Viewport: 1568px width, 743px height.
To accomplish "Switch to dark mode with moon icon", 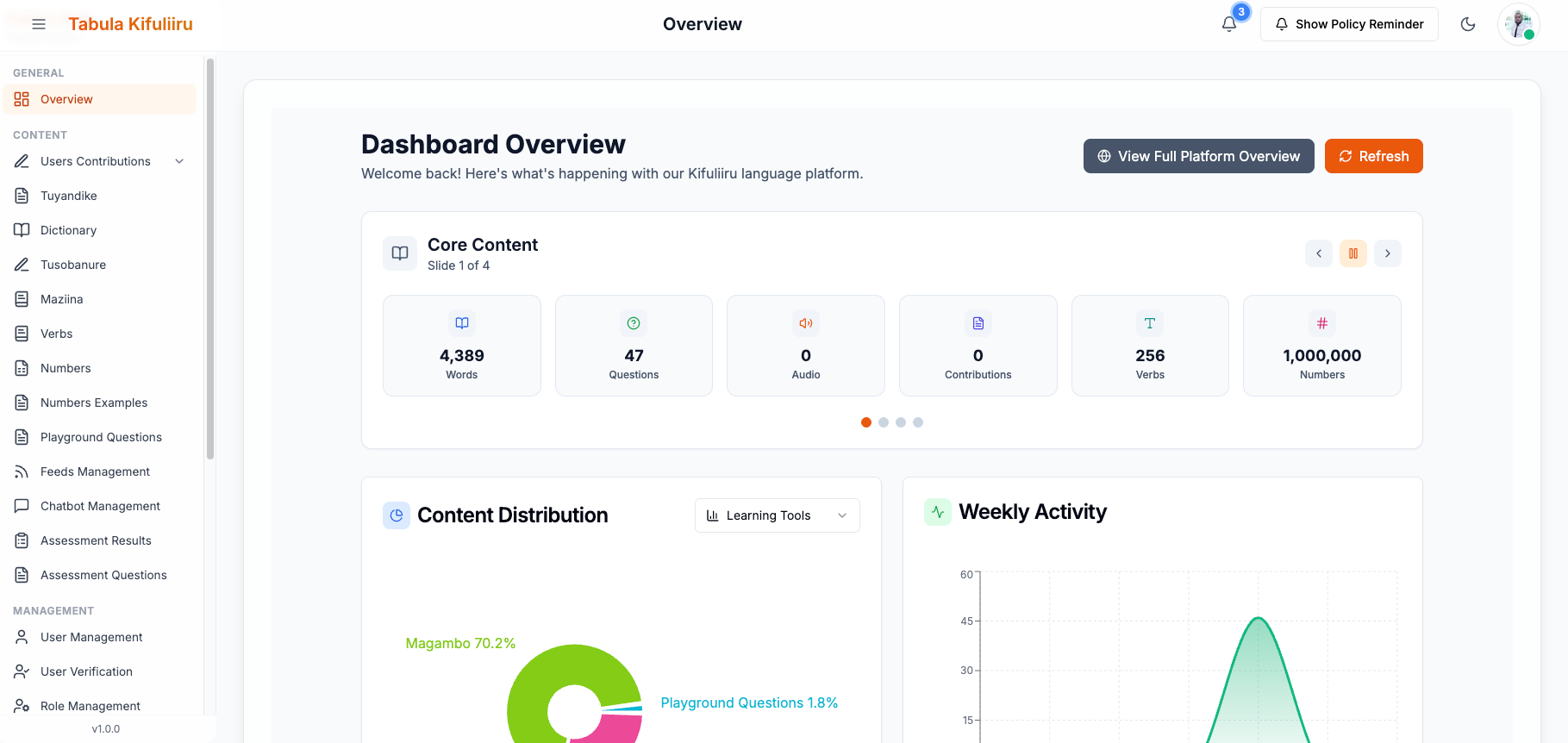I will click(1468, 24).
